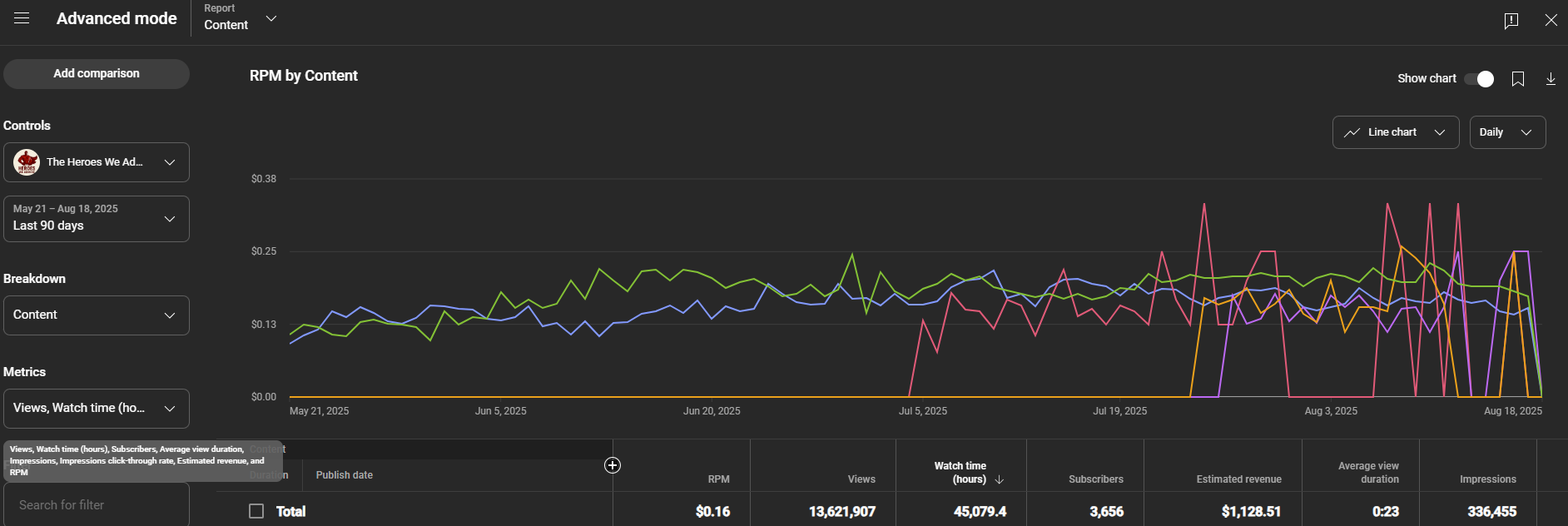Click the Total row label
The width and height of the screenshot is (1568, 526).
290,511
